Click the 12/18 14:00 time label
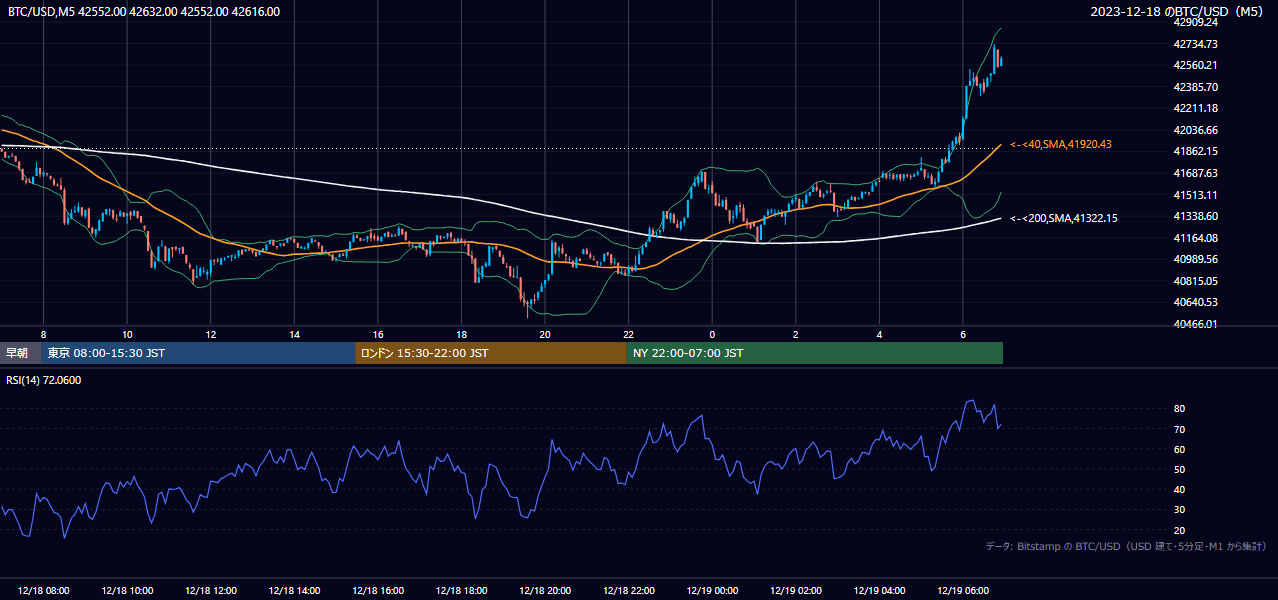Image resolution: width=1278 pixels, height=600 pixels. tap(294, 591)
